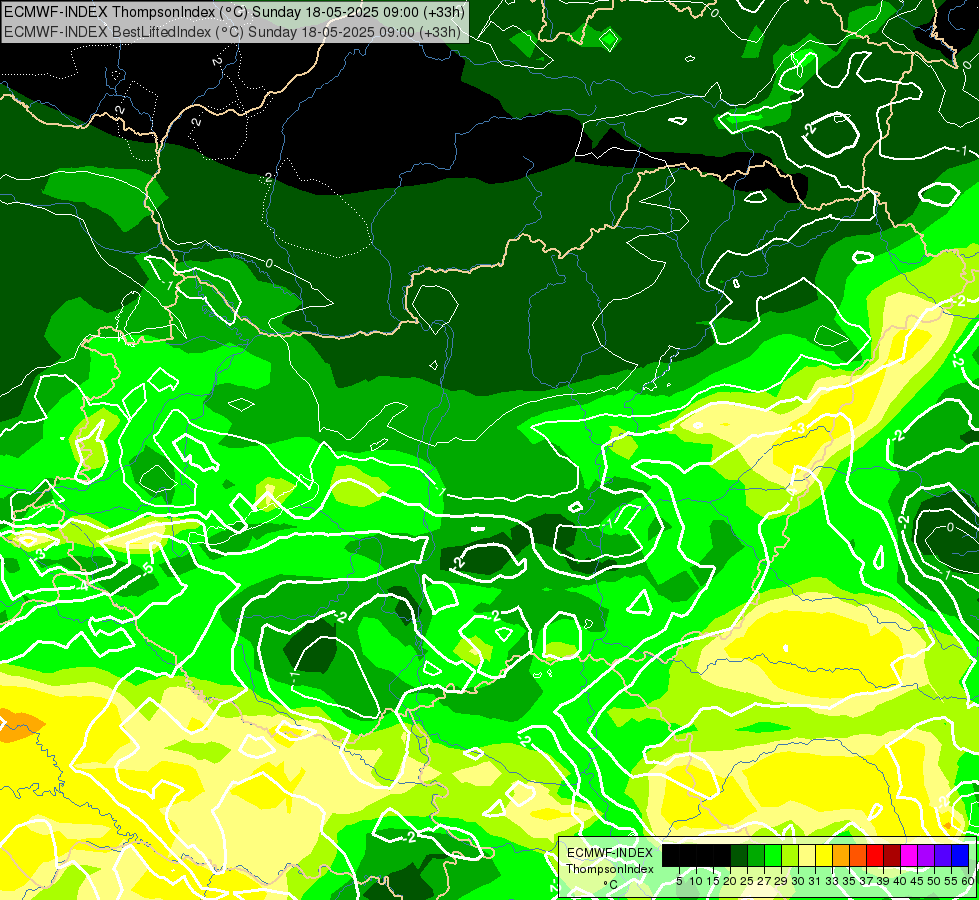Pick the yellow-green legend swatch (29-30)
Viewport: 979px width, 900px height.
click(790, 856)
